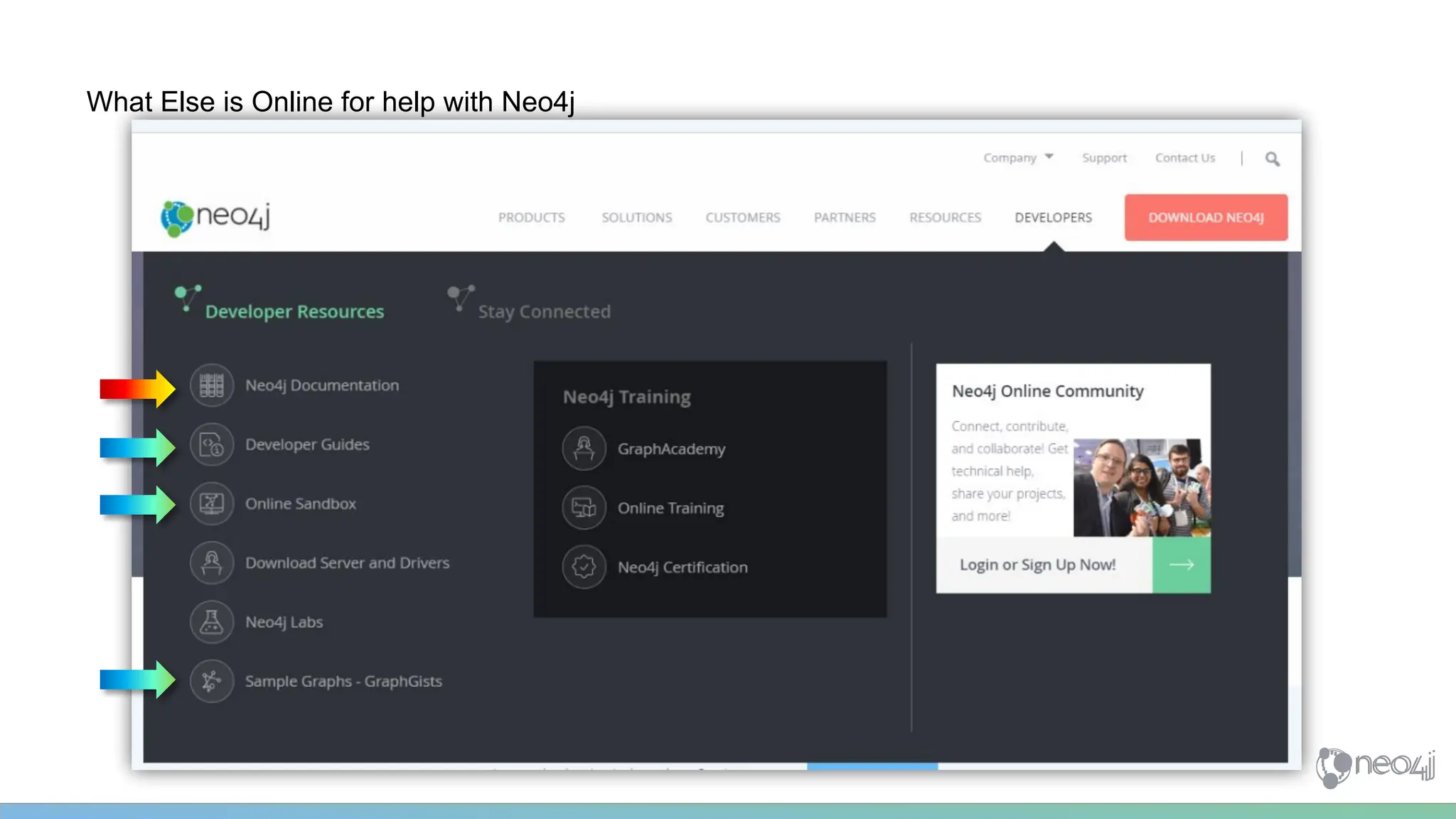The height and width of the screenshot is (819, 1456).
Task: Expand the Company dropdown
Action: pos(1018,157)
